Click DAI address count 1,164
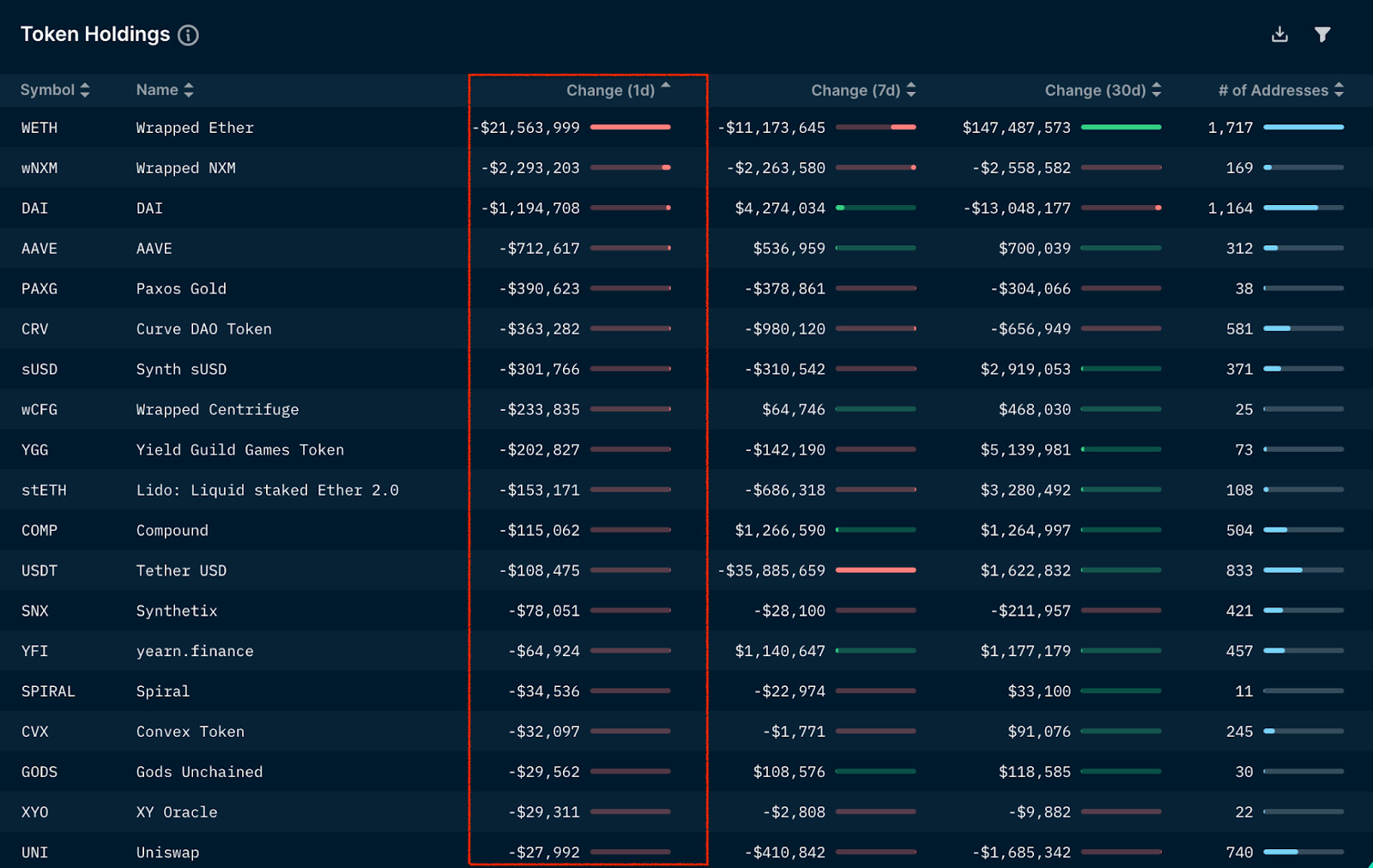 coord(1231,208)
